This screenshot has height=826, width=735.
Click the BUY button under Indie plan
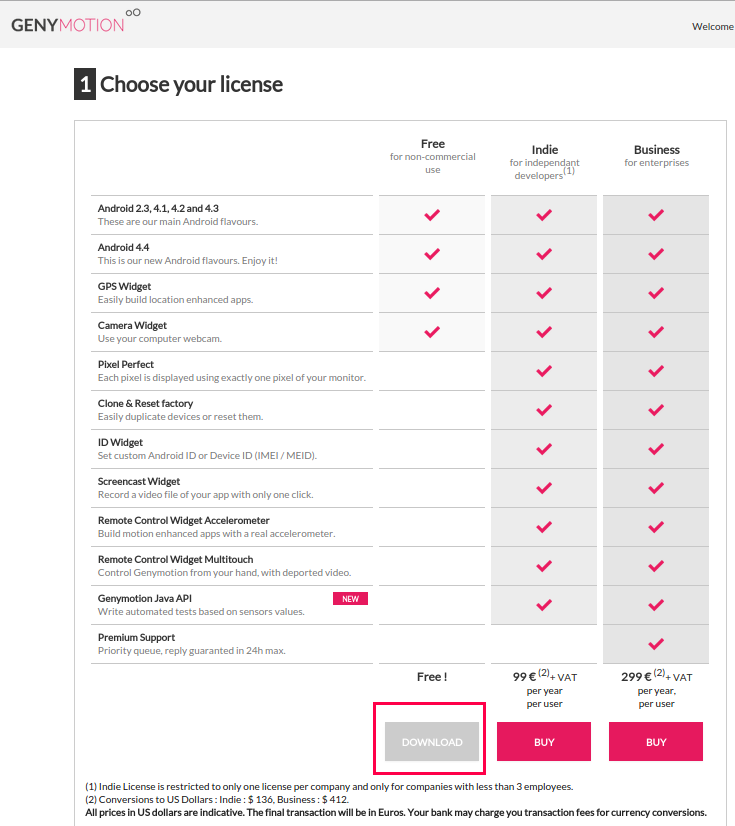pyautogui.click(x=544, y=742)
